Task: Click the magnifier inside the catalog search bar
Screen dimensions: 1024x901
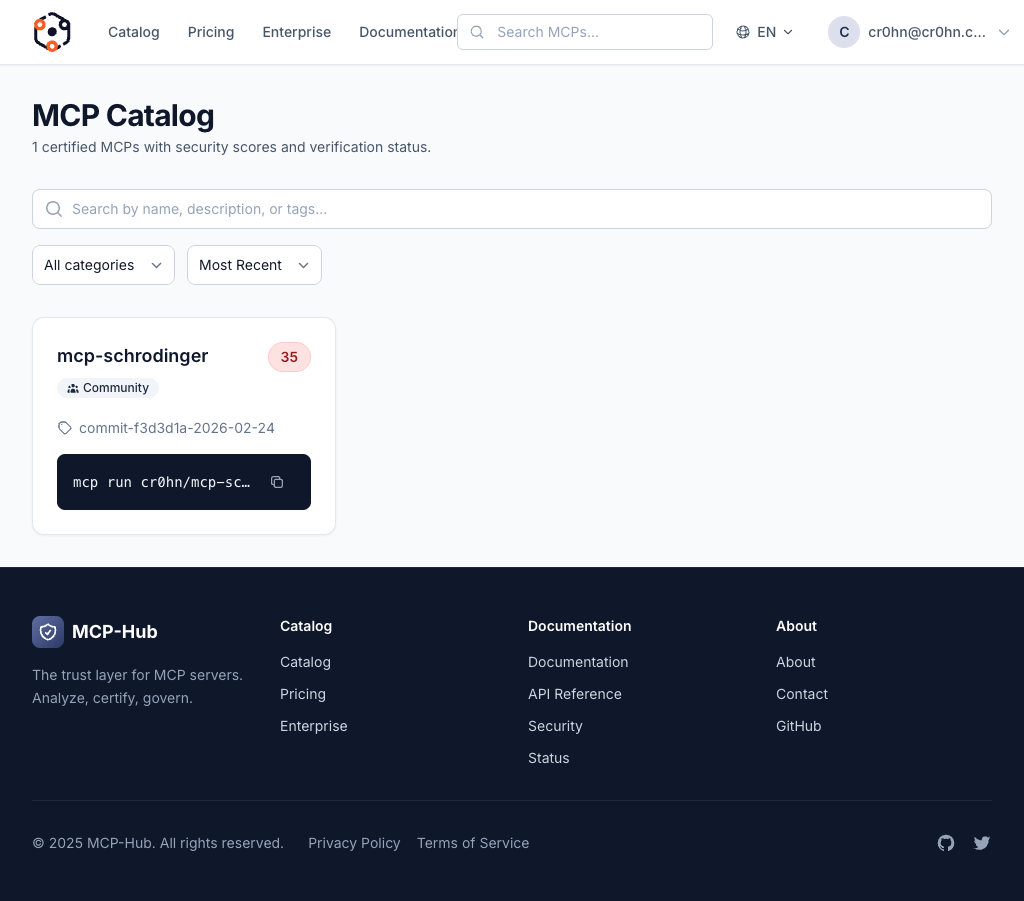Action: 54,209
